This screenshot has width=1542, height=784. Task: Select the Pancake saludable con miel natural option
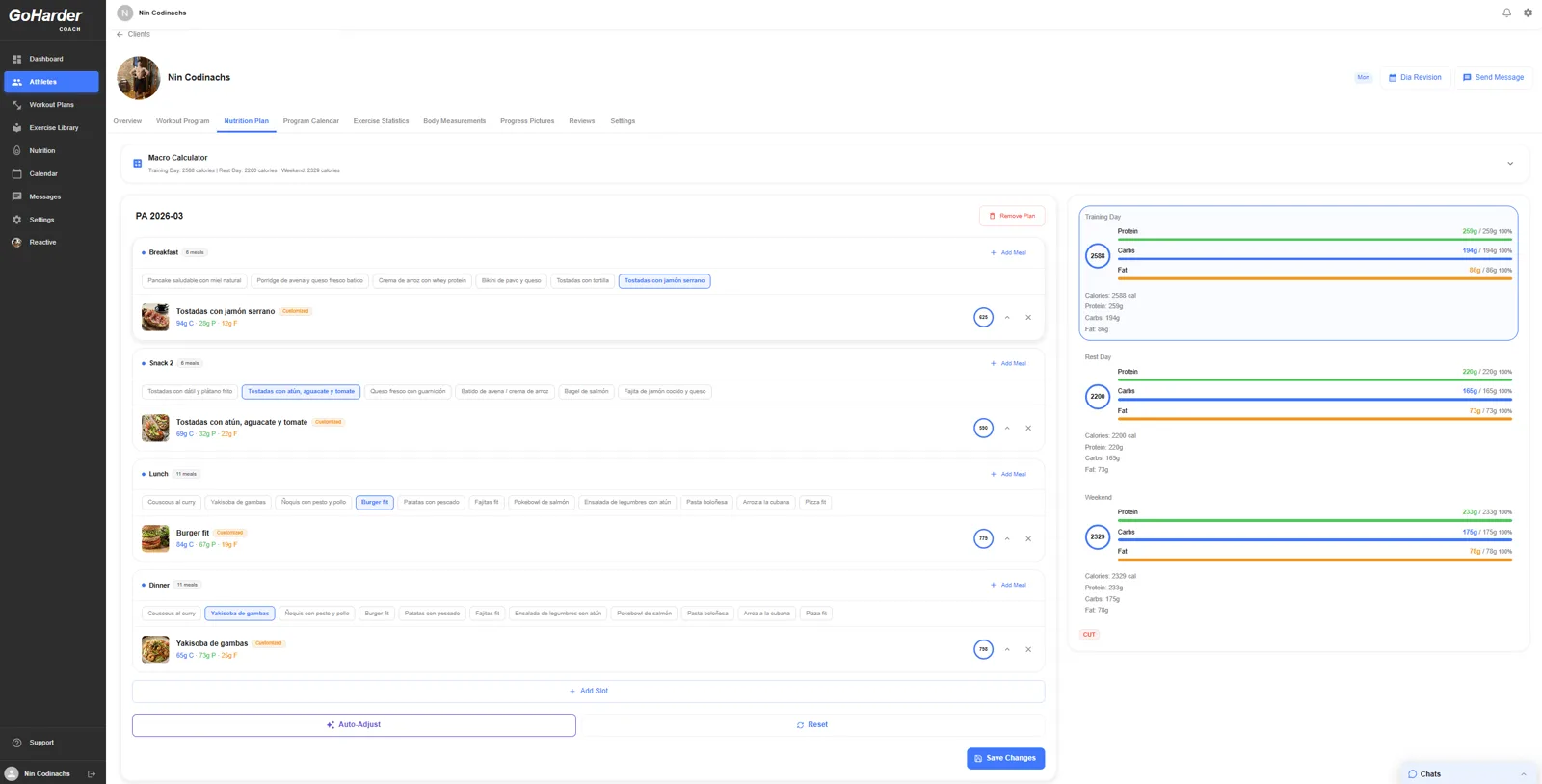coord(195,281)
